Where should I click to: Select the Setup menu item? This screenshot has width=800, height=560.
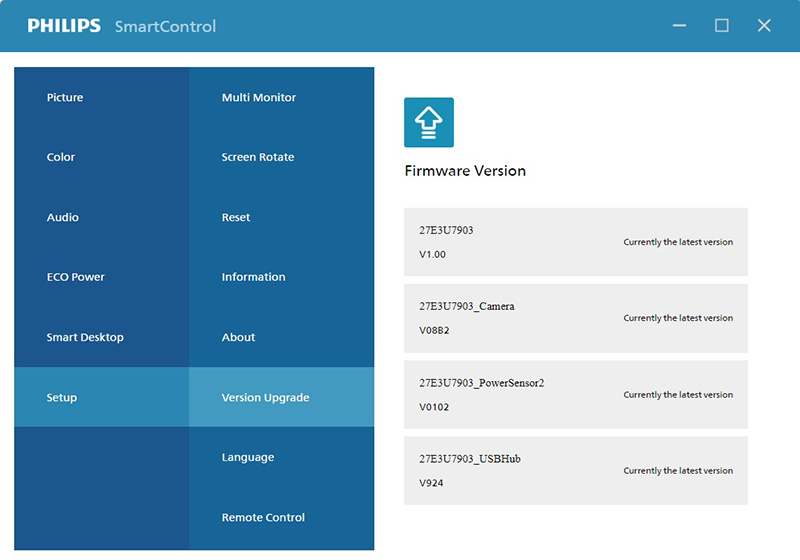point(62,398)
